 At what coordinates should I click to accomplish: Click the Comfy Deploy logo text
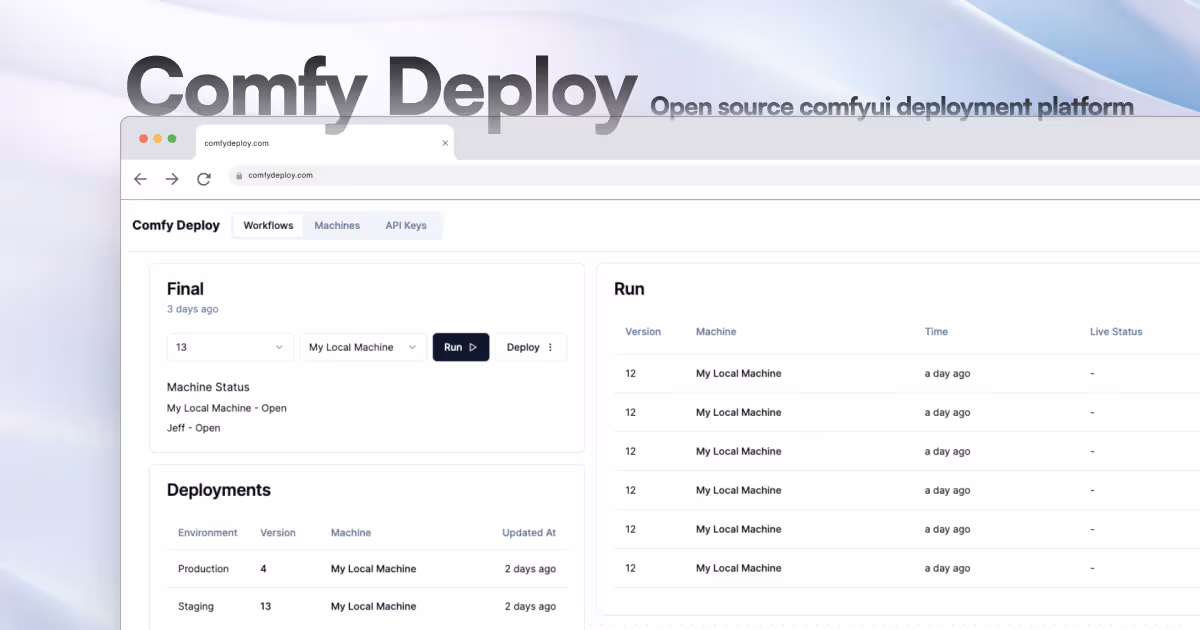point(176,225)
